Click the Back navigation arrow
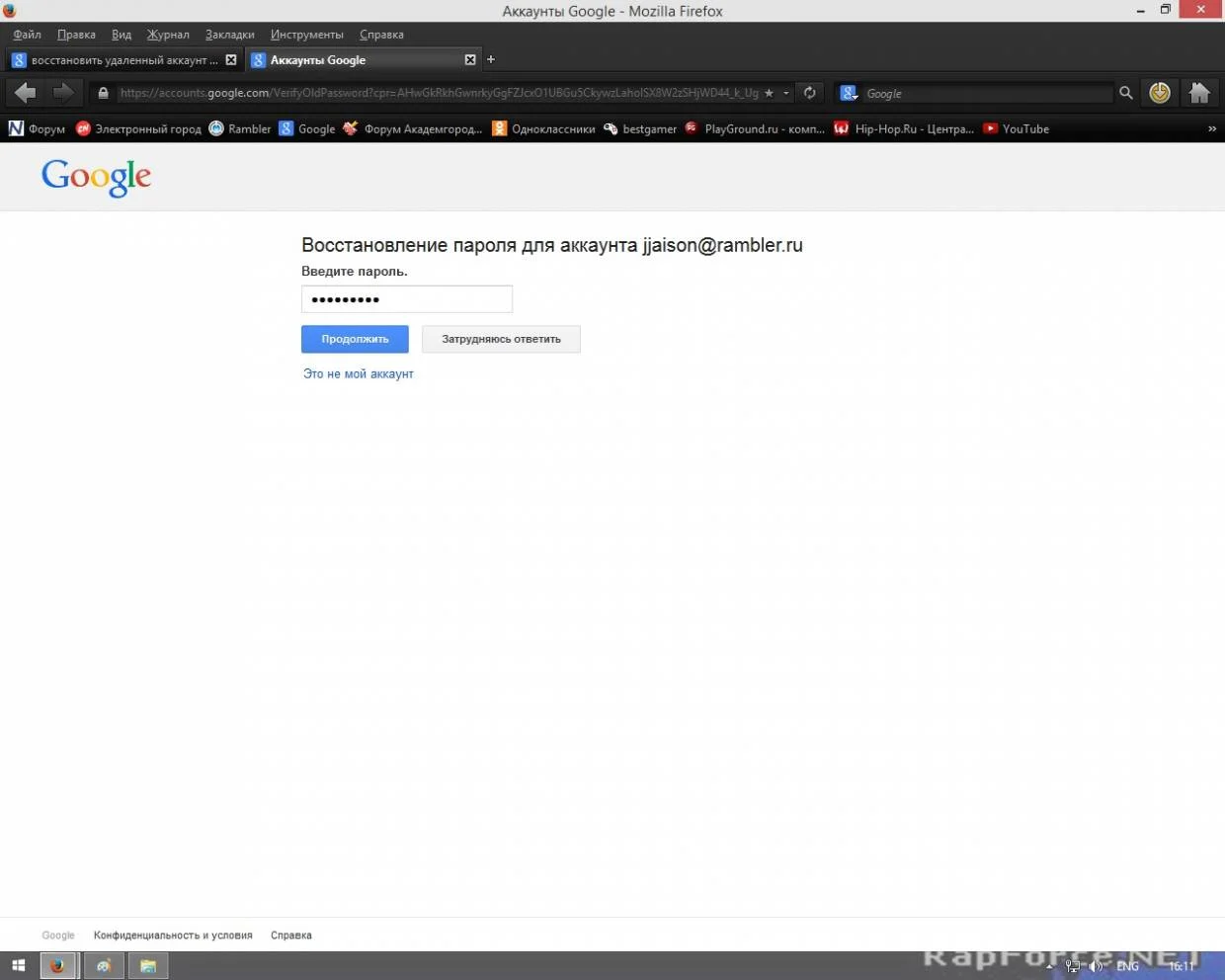1225x980 pixels. (x=26, y=93)
